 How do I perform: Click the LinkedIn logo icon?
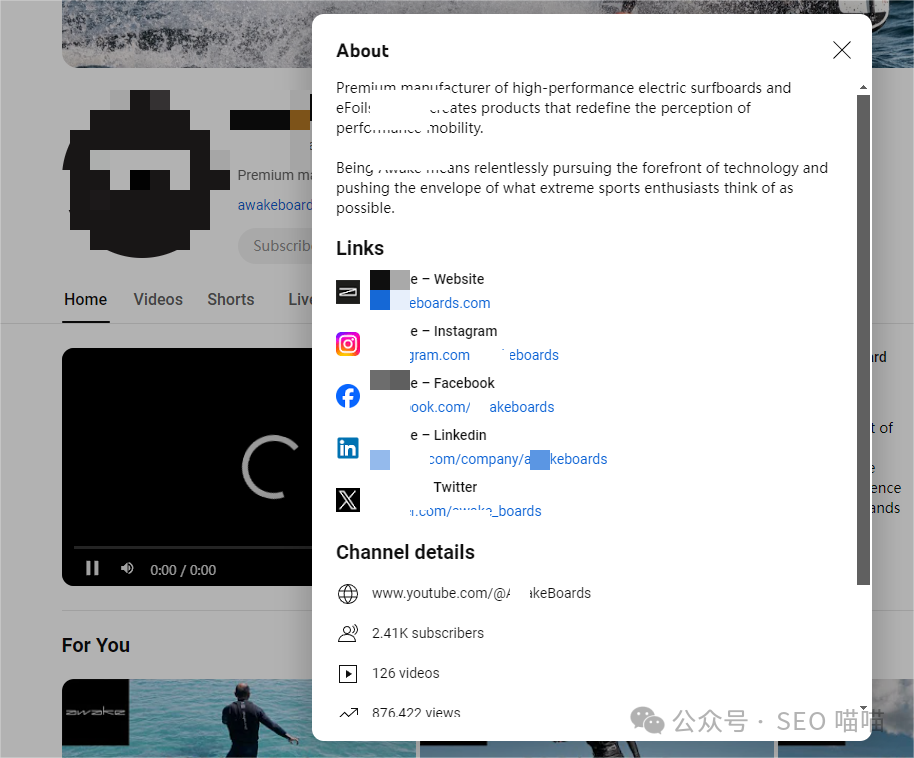click(348, 448)
